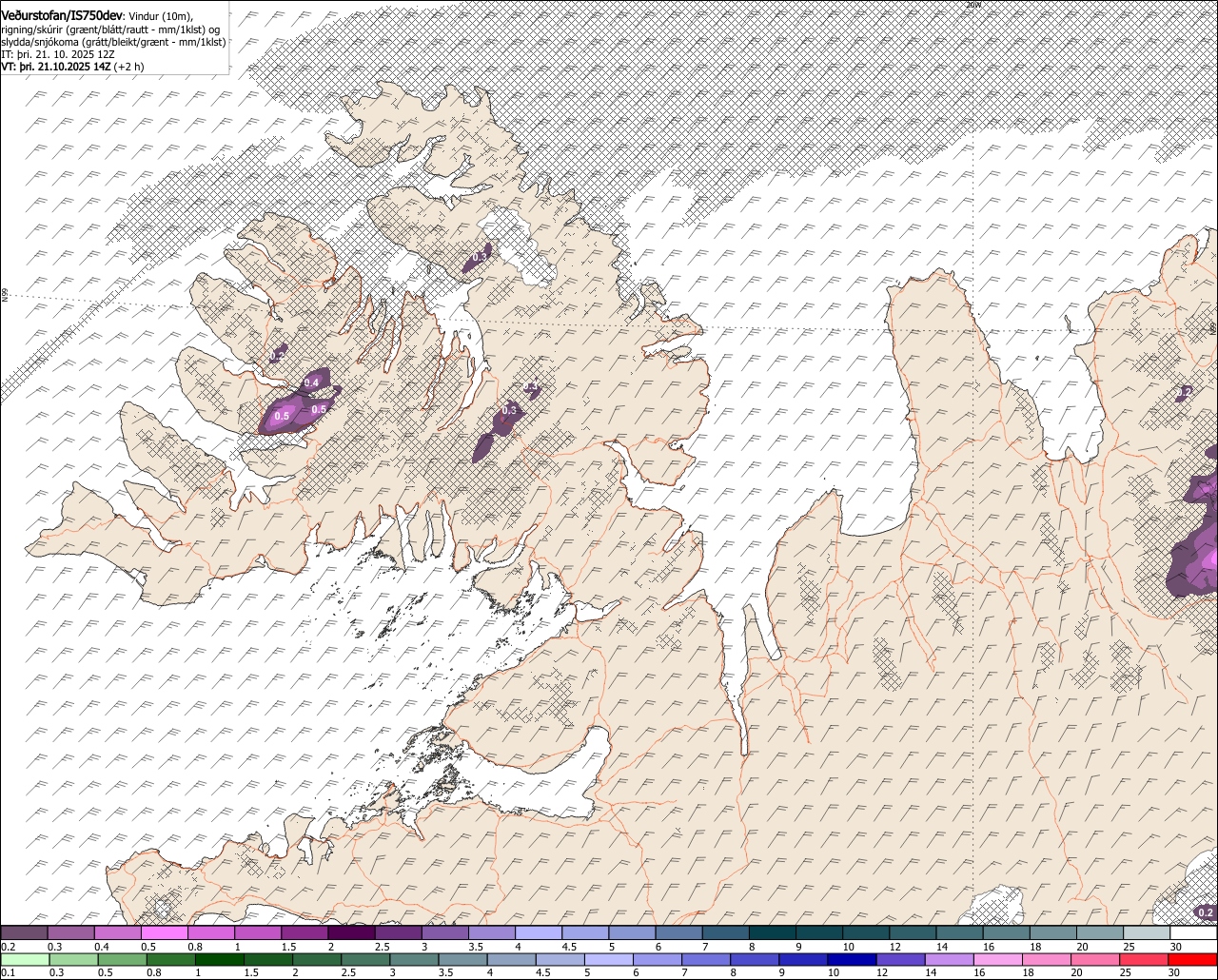Select bottom-row swatch between 3 and 3.5
The image size is (1218, 980).
(415, 959)
